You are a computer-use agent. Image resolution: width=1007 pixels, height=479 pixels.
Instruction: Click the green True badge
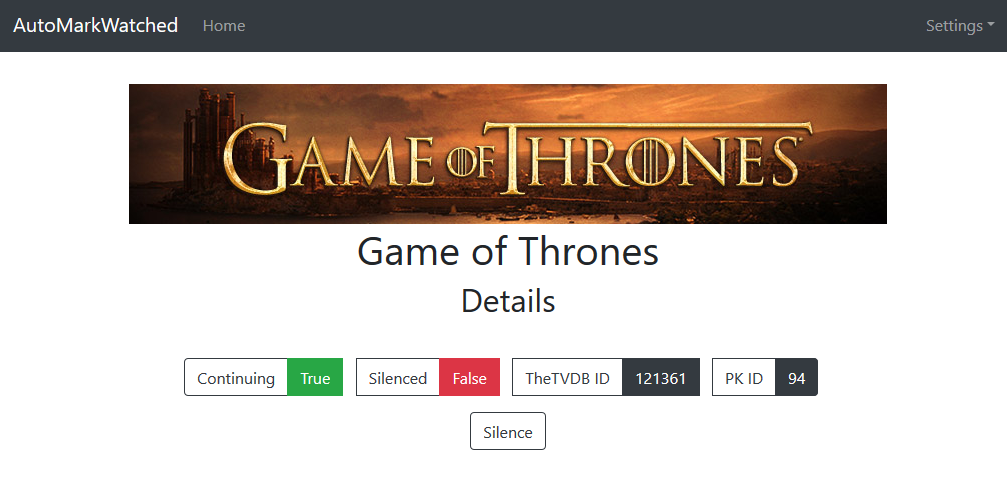click(x=315, y=378)
